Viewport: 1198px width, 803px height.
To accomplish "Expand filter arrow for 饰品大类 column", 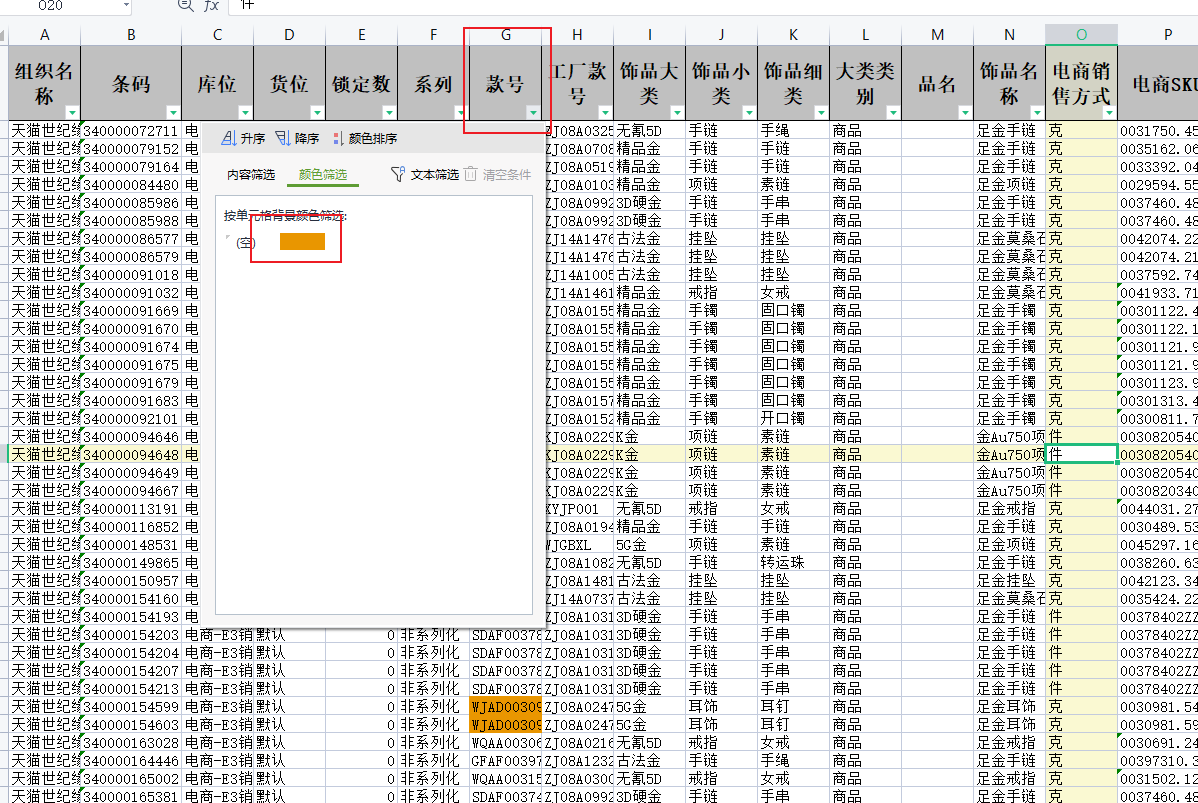I will click(677, 112).
